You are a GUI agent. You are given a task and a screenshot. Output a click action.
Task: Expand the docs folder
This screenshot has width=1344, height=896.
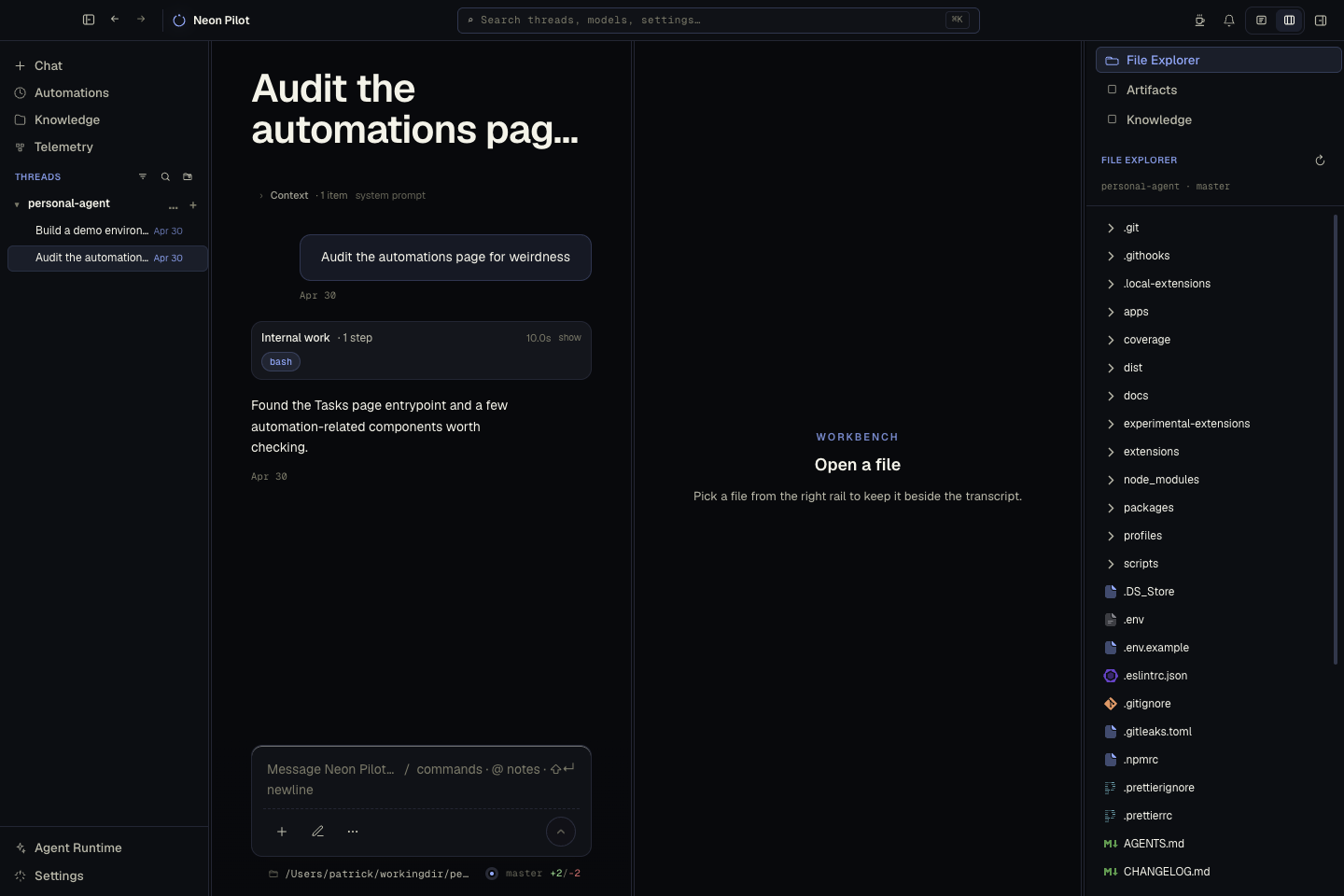click(x=1213, y=396)
